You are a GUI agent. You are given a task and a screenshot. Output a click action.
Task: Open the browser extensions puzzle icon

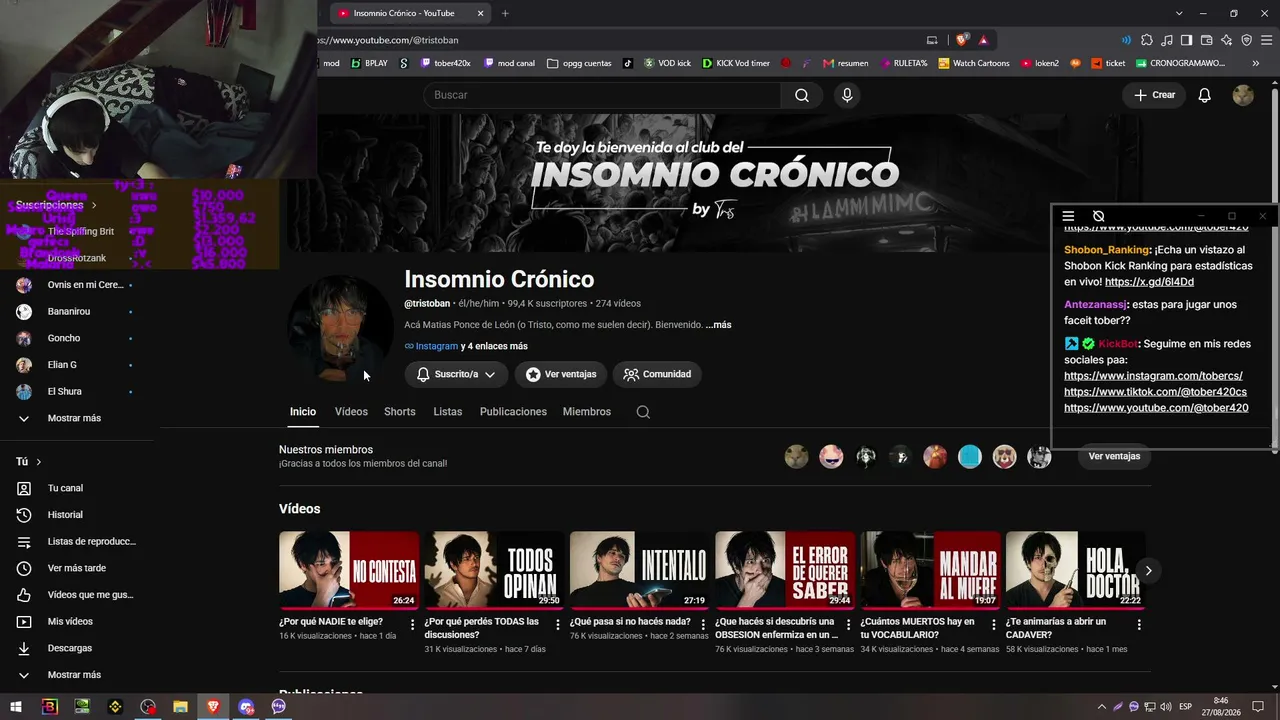pyautogui.click(x=1147, y=40)
